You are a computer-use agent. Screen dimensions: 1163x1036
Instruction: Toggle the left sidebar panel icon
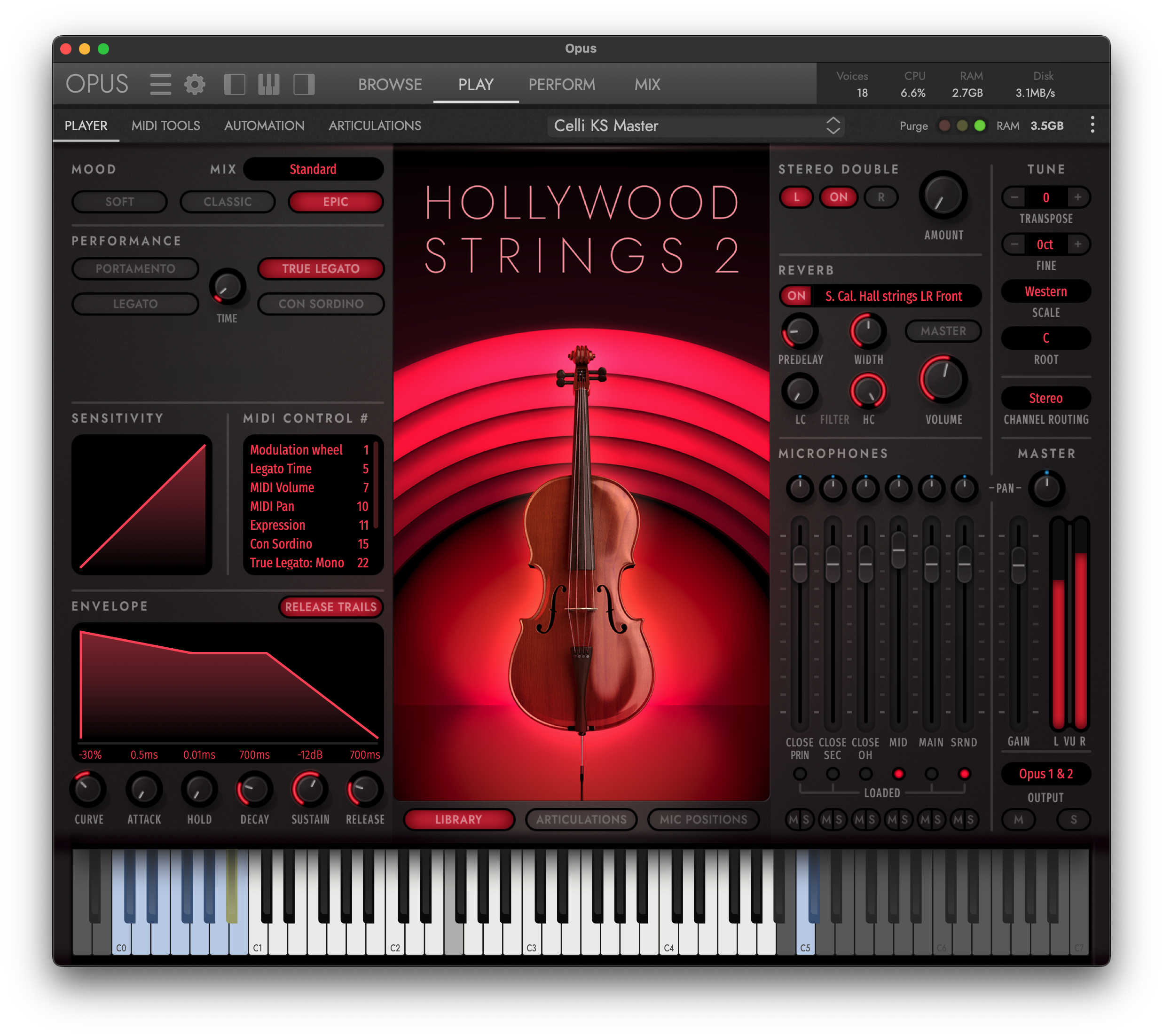point(235,84)
